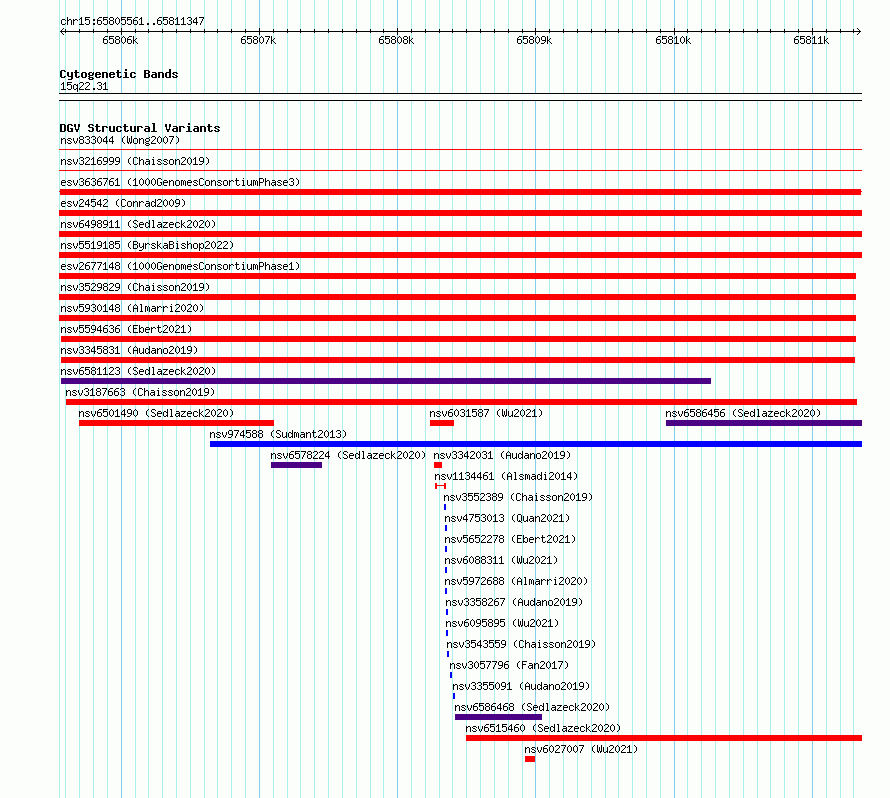This screenshot has width=890, height=798.
Task: Click the 65806k ruler tick label
Action: (x=120, y=40)
